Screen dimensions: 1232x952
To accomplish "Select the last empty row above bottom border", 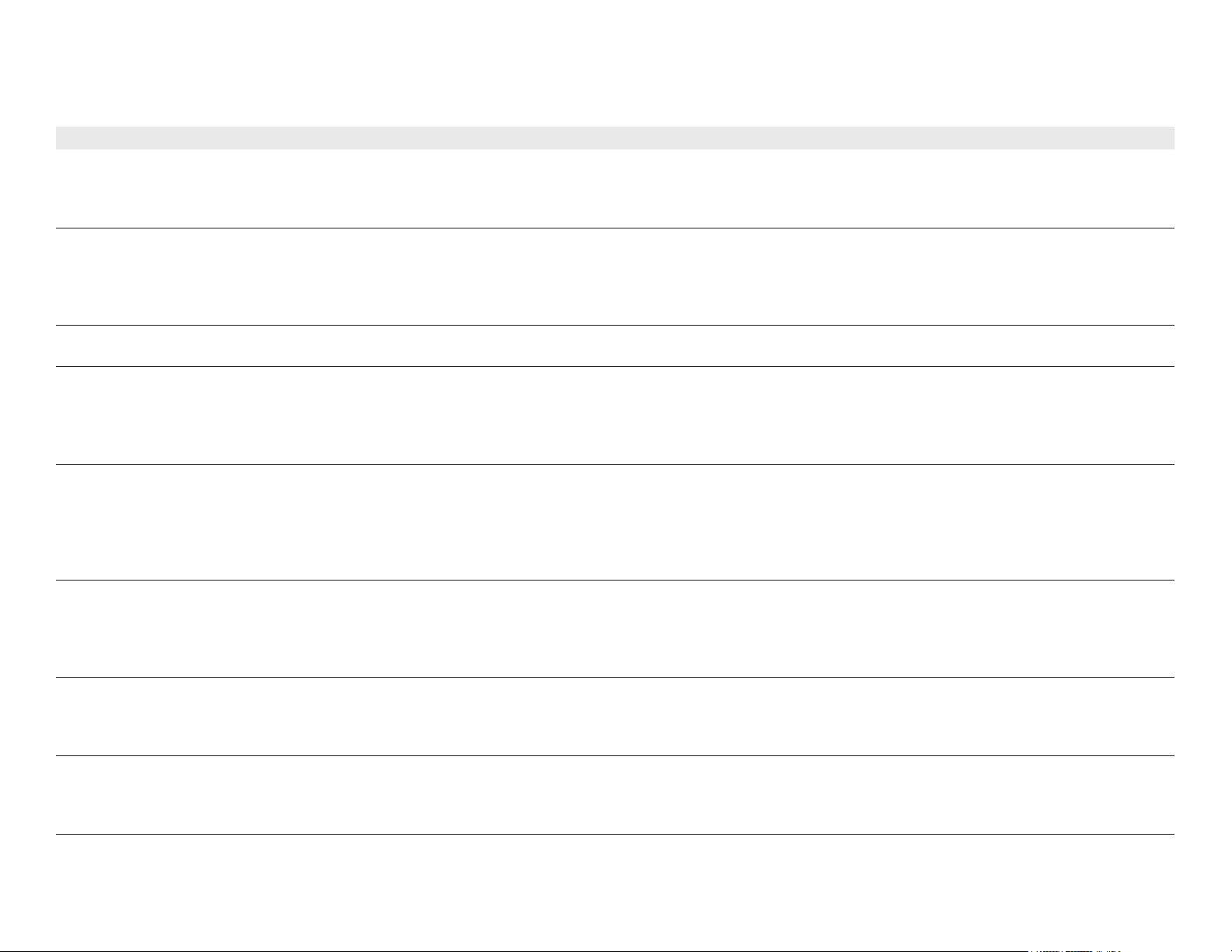I will point(615,893).
